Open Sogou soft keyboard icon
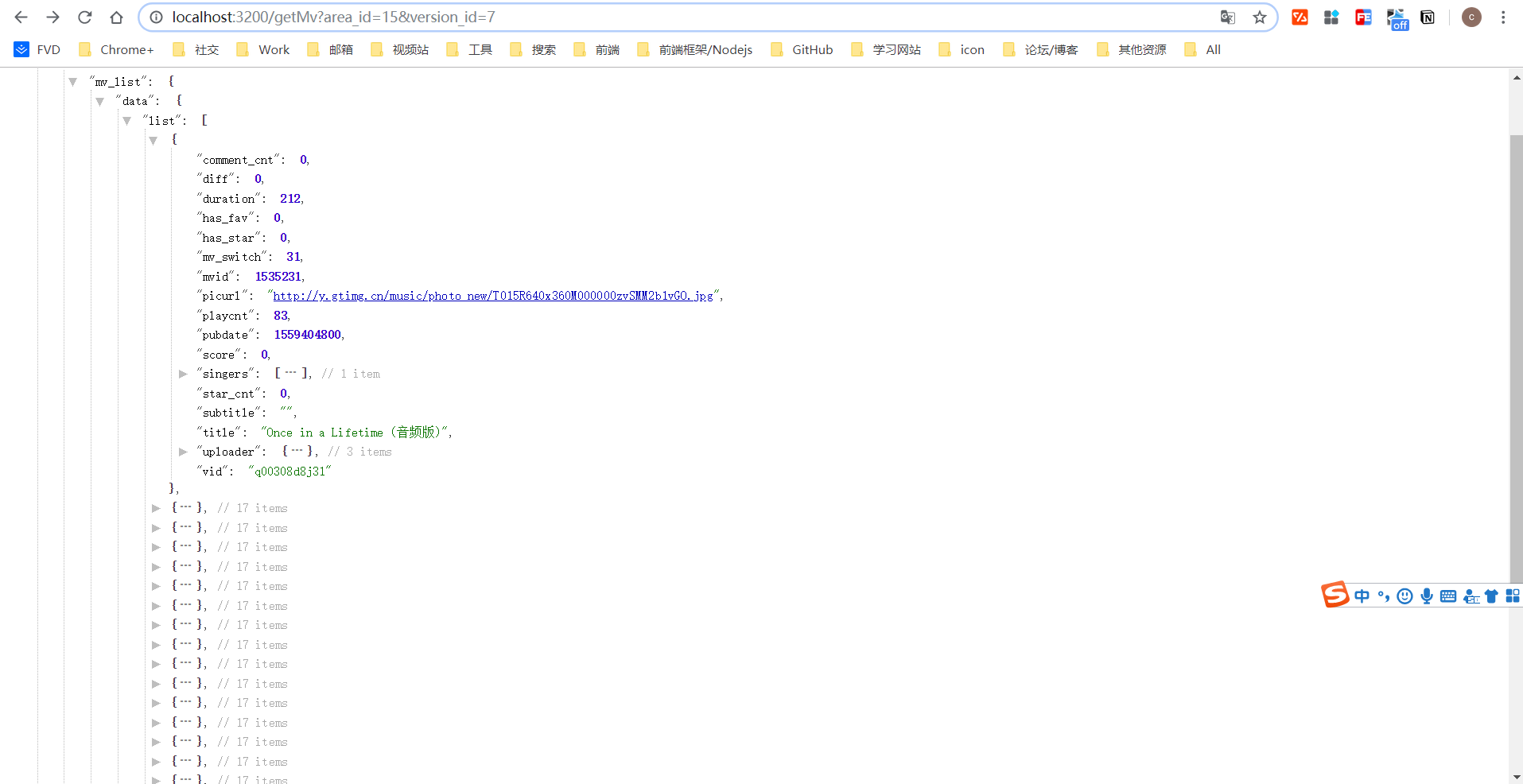The image size is (1523, 784). click(x=1448, y=596)
